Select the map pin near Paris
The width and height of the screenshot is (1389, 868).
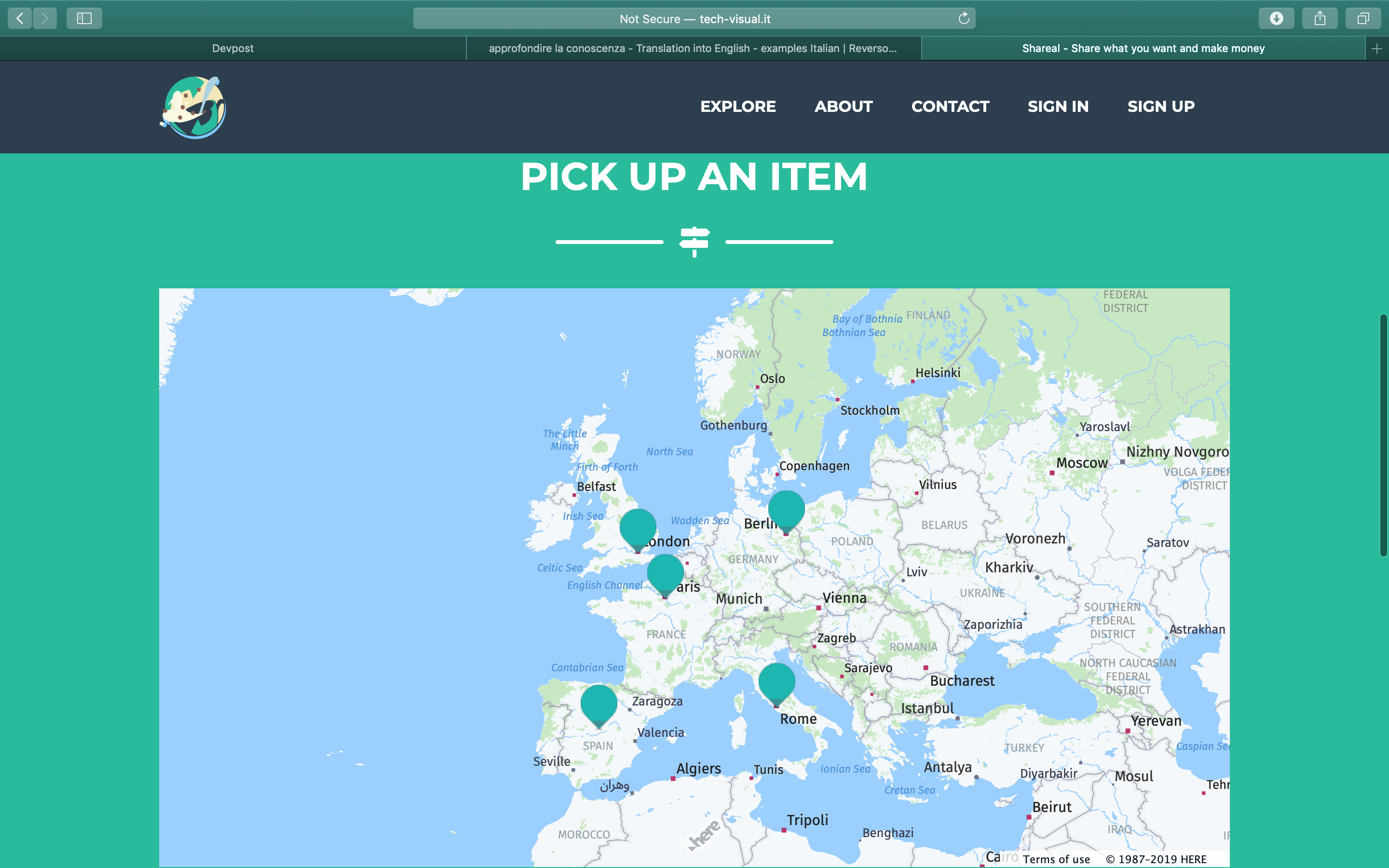pos(665,573)
